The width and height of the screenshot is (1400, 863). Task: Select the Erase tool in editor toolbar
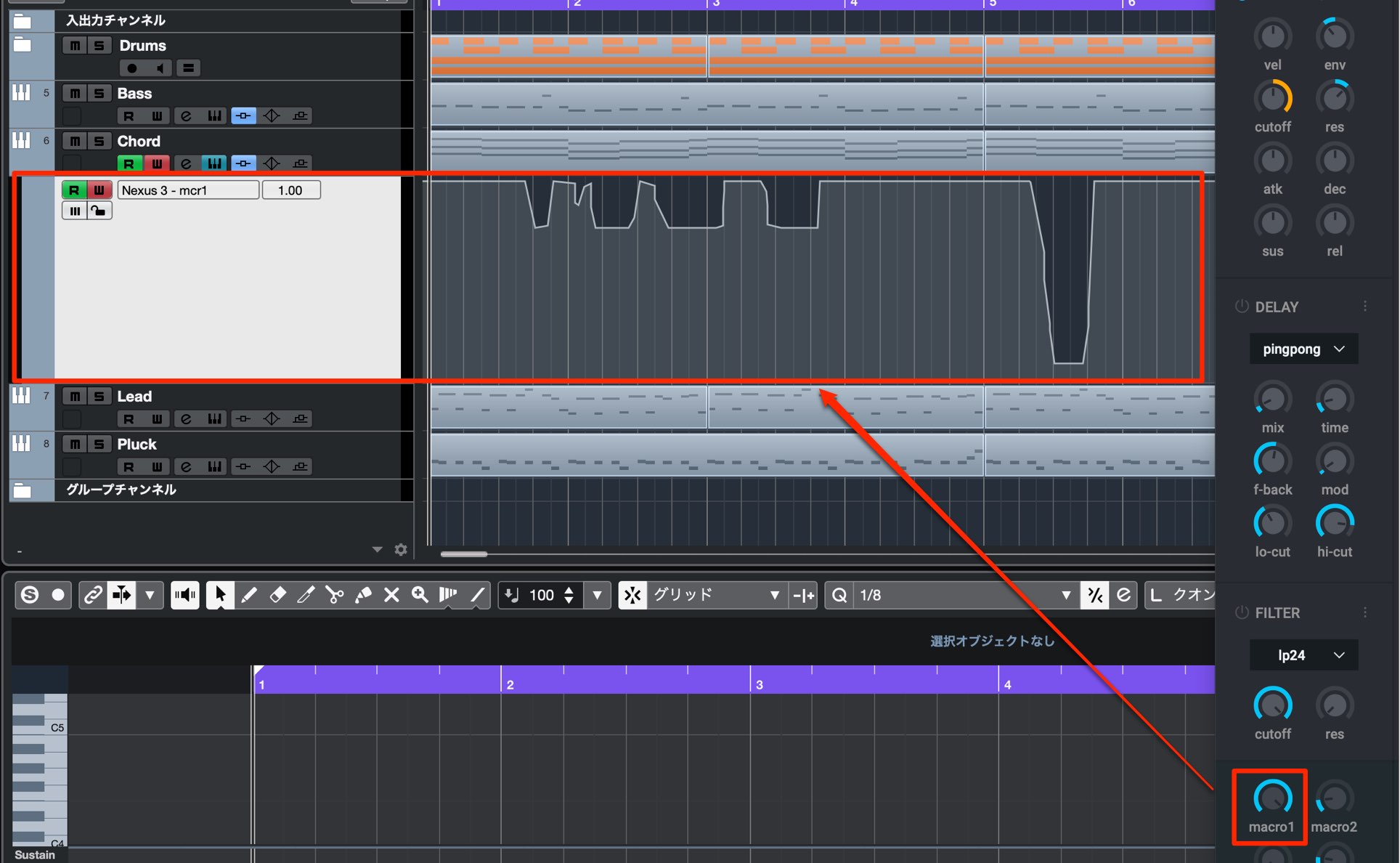pos(277,595)
